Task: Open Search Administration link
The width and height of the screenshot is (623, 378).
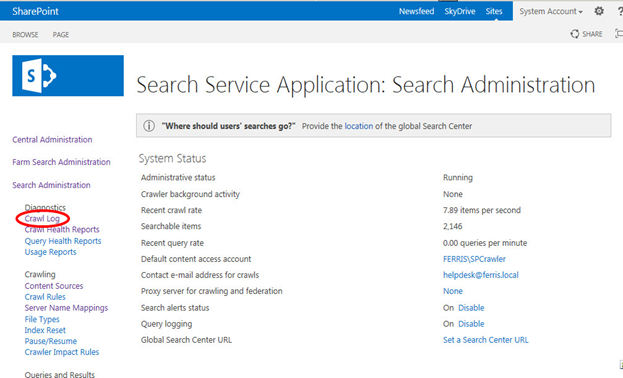Action: coord(51,185)
